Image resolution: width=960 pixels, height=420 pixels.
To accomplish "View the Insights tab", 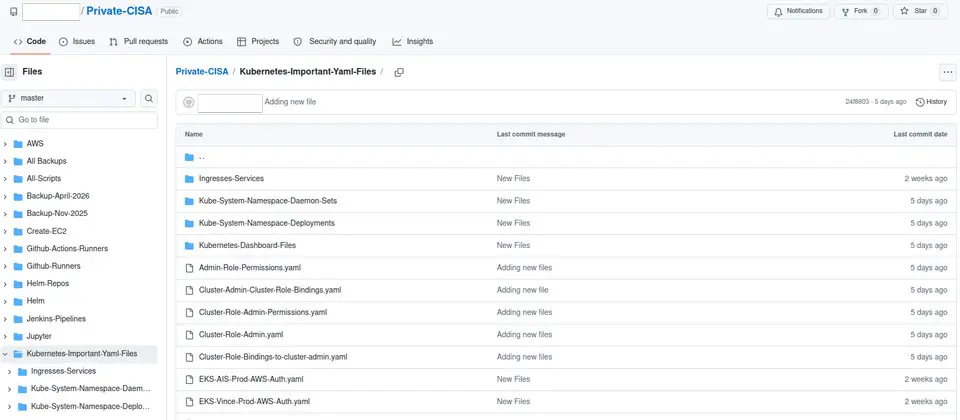I will (x=413, y=42).
